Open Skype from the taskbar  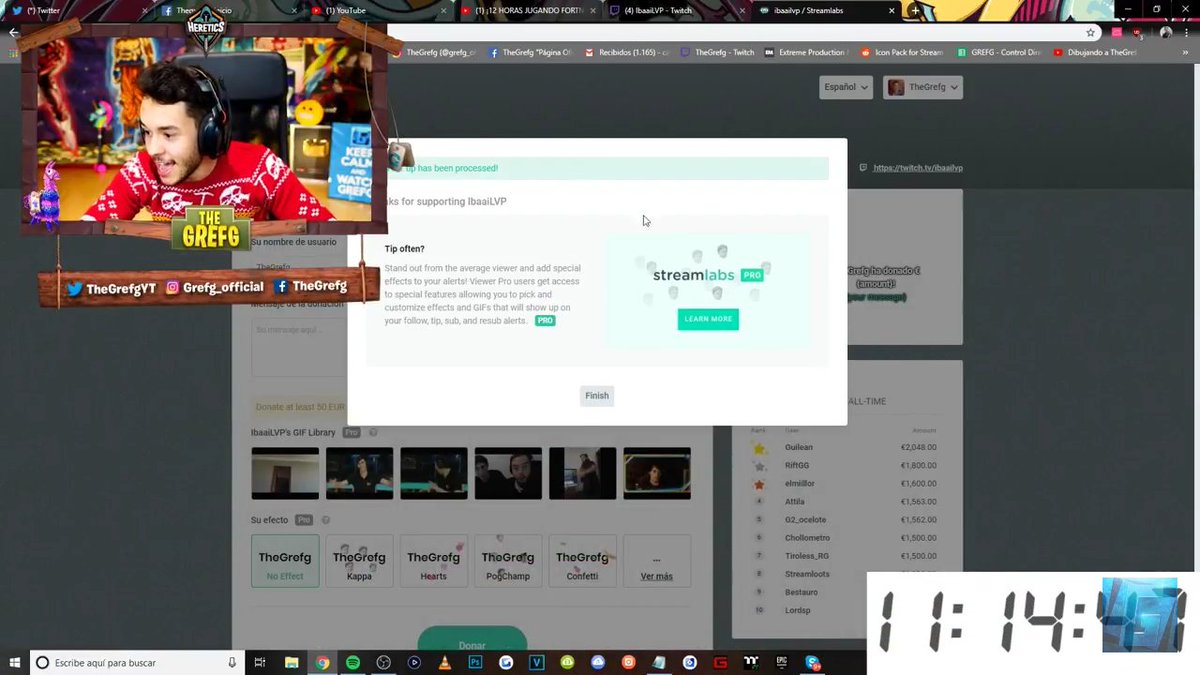[813, 662]
